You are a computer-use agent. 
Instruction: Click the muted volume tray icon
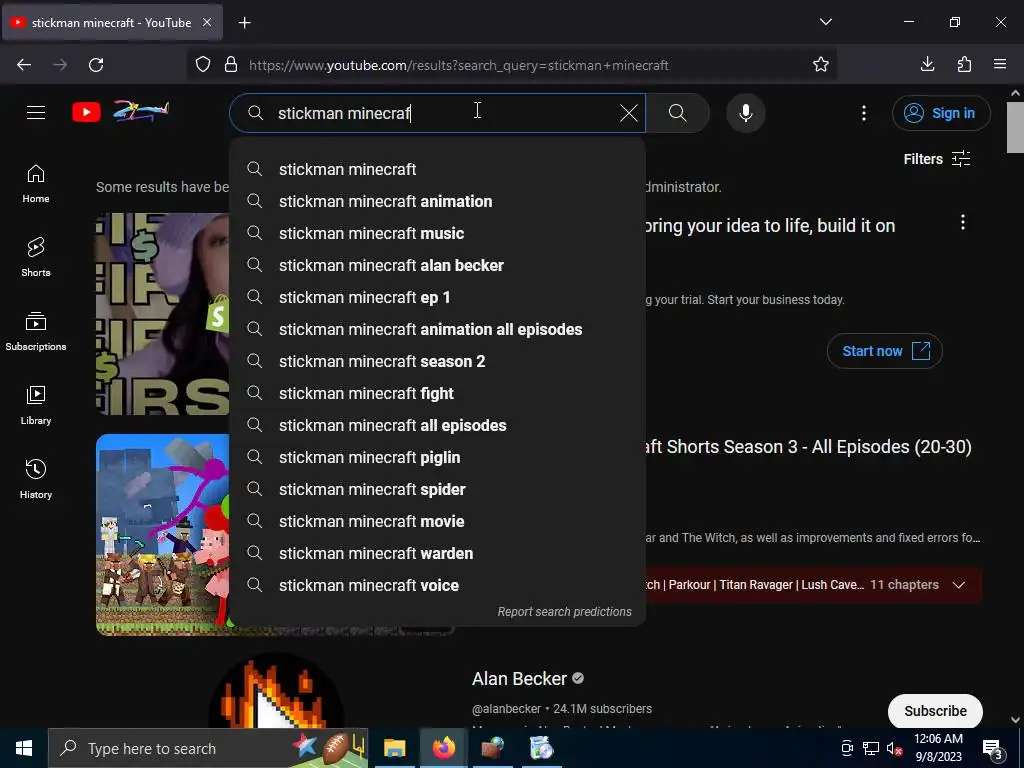893,748
